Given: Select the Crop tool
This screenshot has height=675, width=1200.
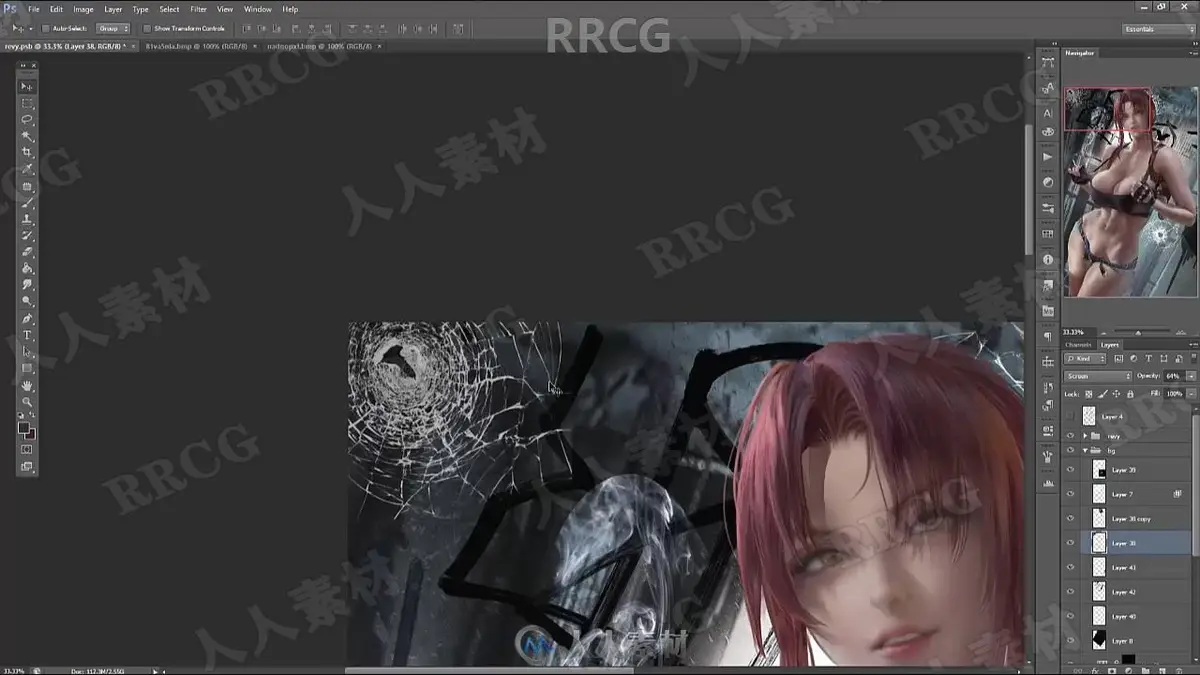Looking at the screenshot, I should click(x=27, y=153).
